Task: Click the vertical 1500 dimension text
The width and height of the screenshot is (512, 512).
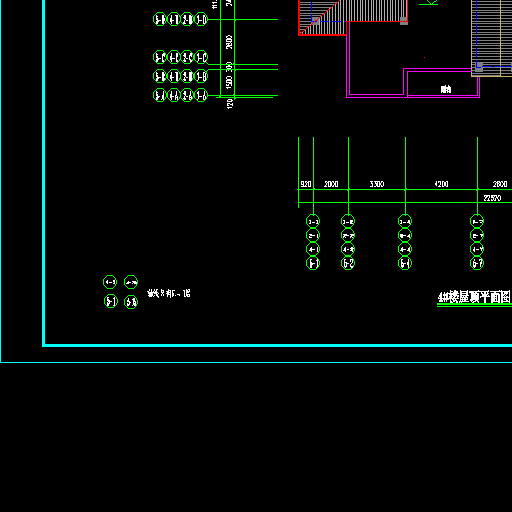Action: click(x=229, y=82)
